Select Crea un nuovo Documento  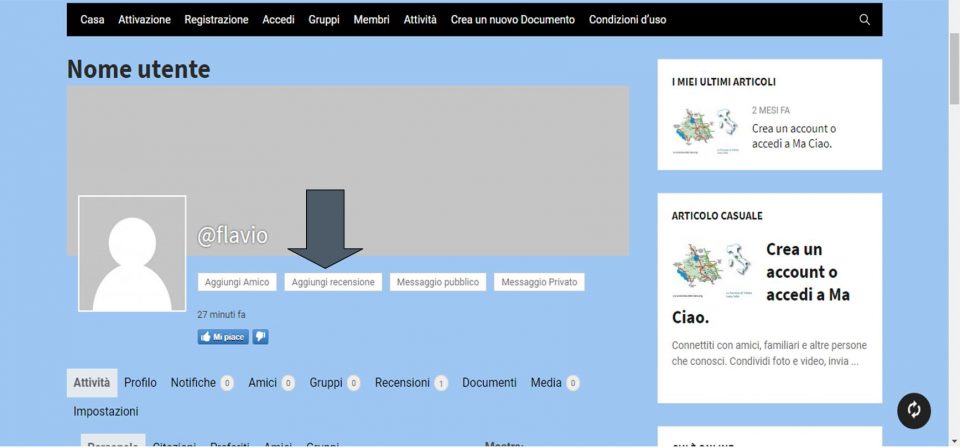click(x=513, y=20)
